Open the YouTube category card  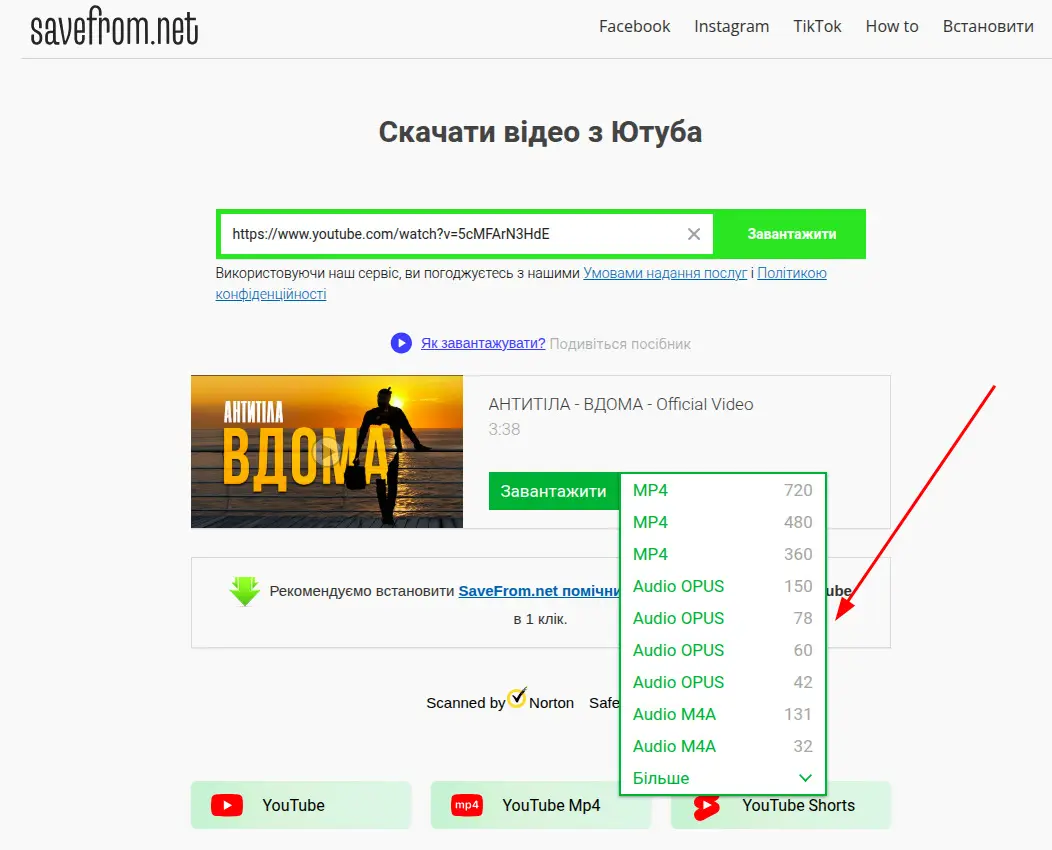301,805
